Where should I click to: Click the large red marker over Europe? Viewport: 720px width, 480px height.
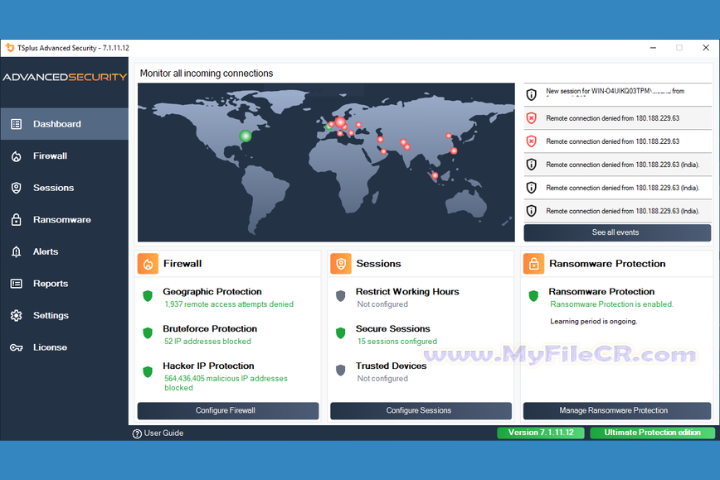(340, 122)
